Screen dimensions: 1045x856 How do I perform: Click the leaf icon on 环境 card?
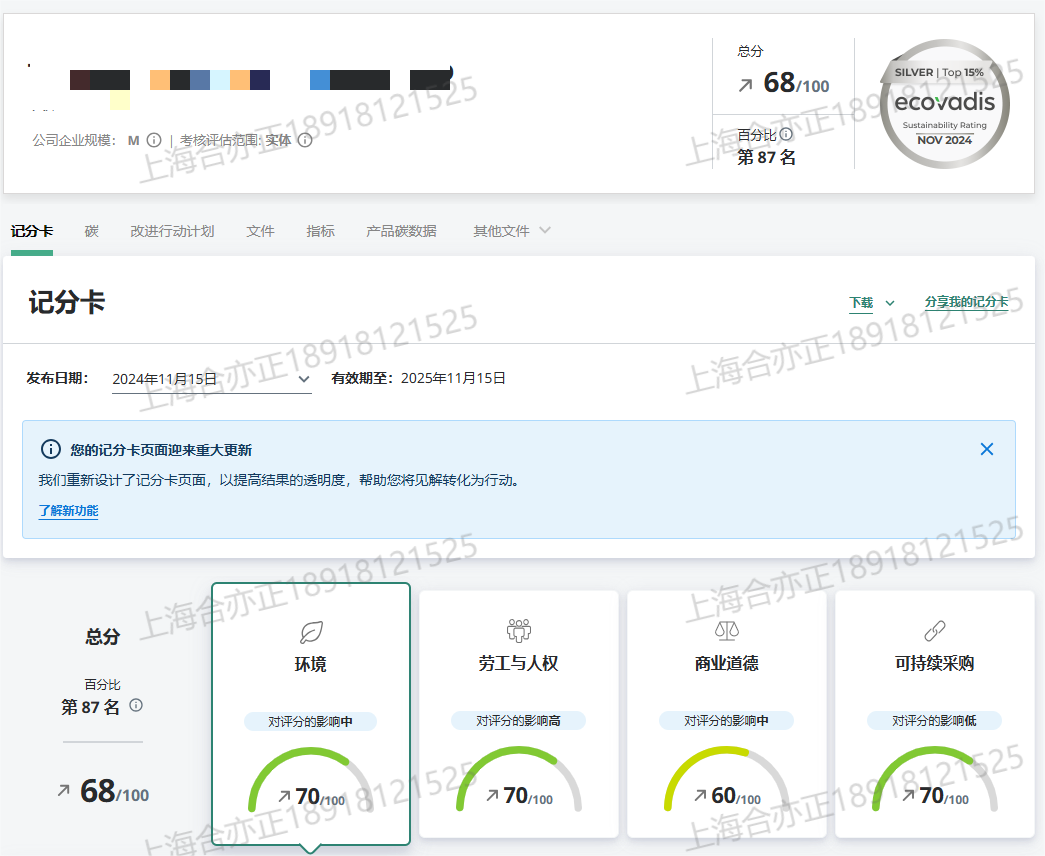tap(311, 632)
